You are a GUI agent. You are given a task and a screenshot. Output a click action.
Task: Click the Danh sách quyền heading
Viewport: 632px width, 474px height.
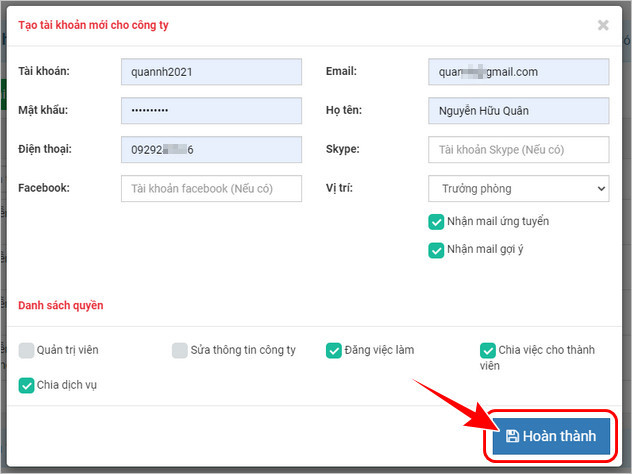click(x=61, y=305)
